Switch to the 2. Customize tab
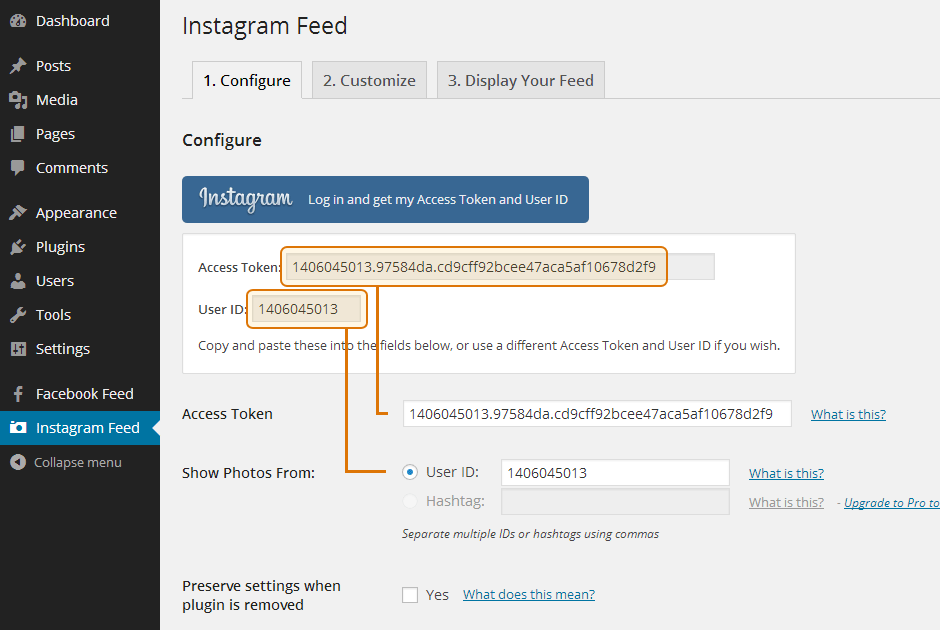Image resolution: width=940 pixels, height=630 pixels. click(369, 81)
